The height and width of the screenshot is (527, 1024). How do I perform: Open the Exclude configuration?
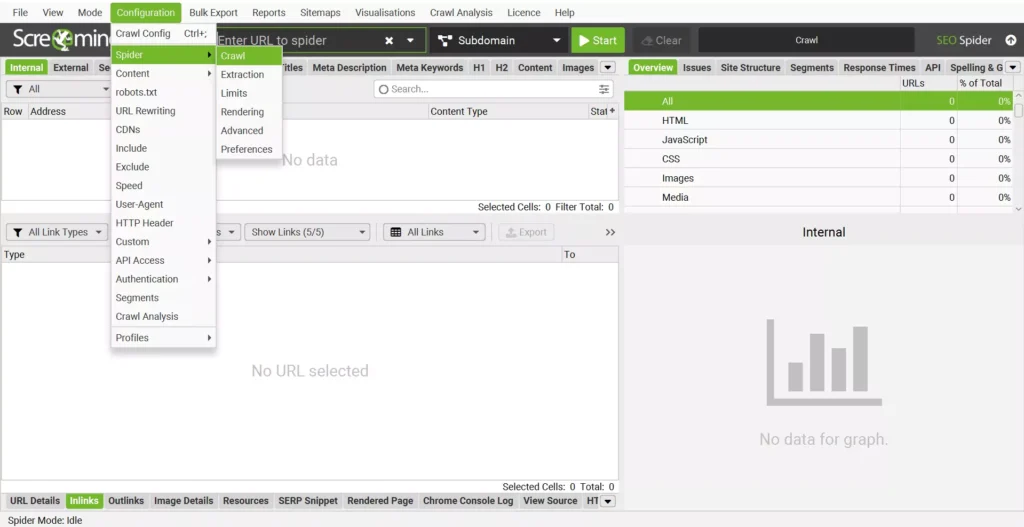click(x=163, y=167)
